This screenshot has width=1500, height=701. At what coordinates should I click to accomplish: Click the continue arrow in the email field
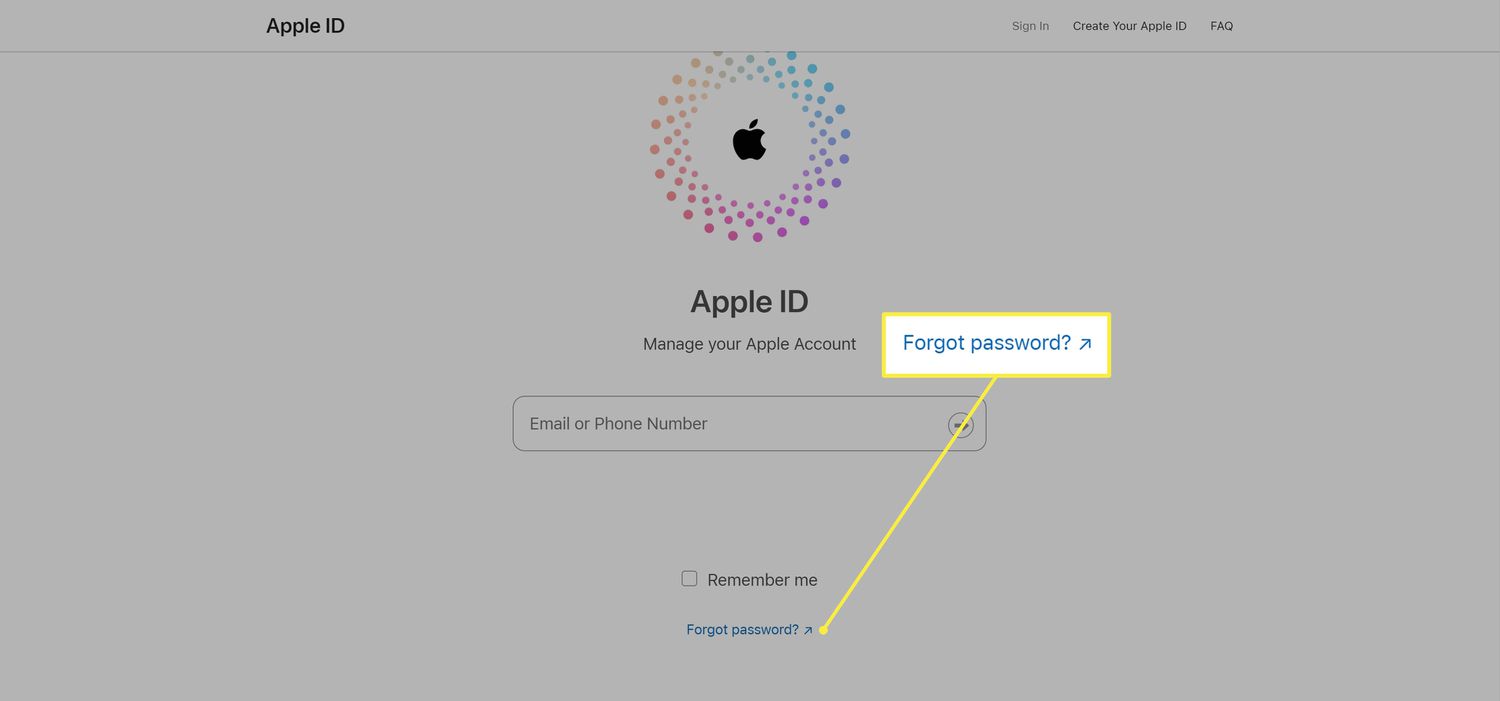[x=961, y=424]
